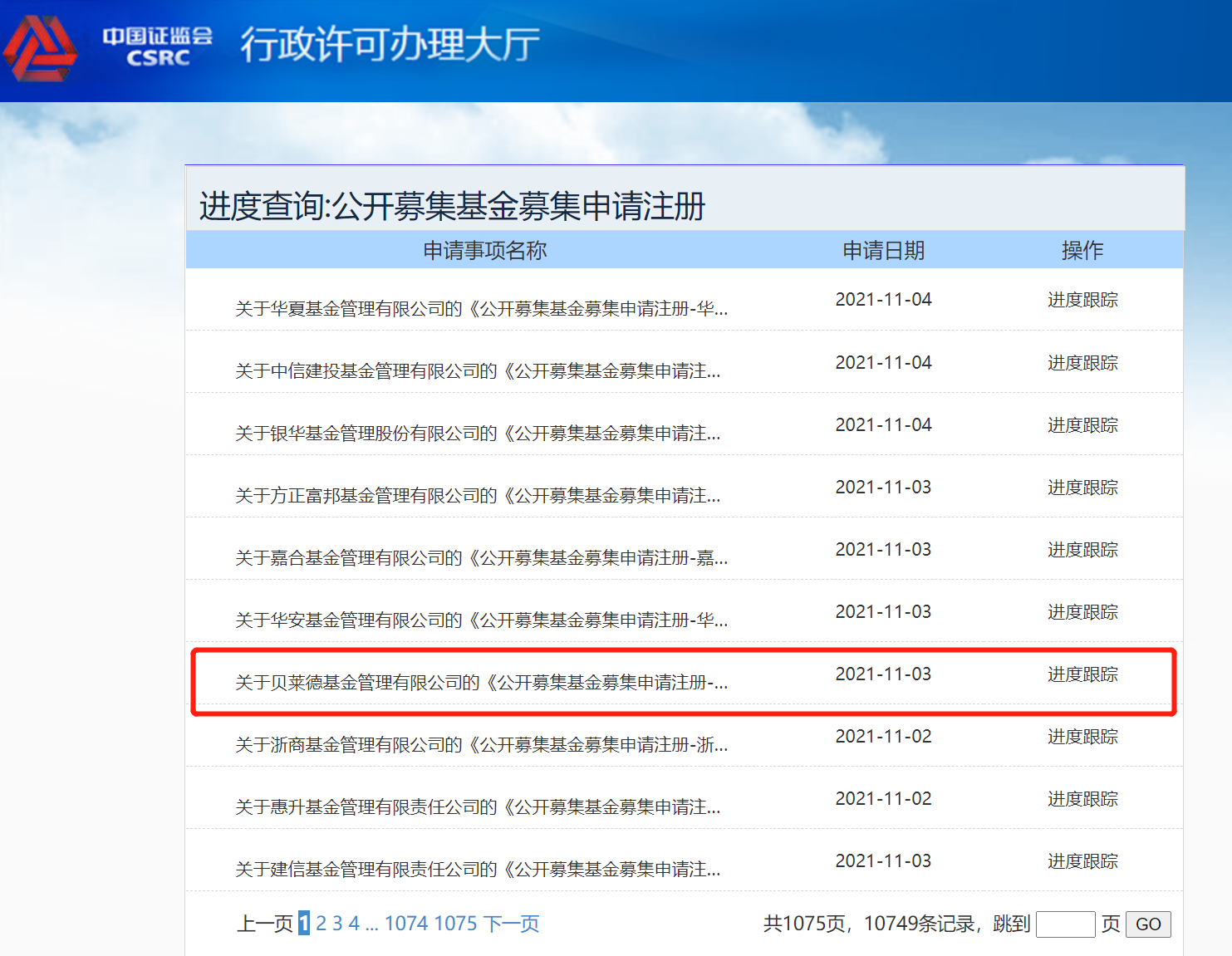Select the date 2021-11-03 in the 方正富邦基金 row
The image size is (1232, 956).
click(x=884, y=488)
